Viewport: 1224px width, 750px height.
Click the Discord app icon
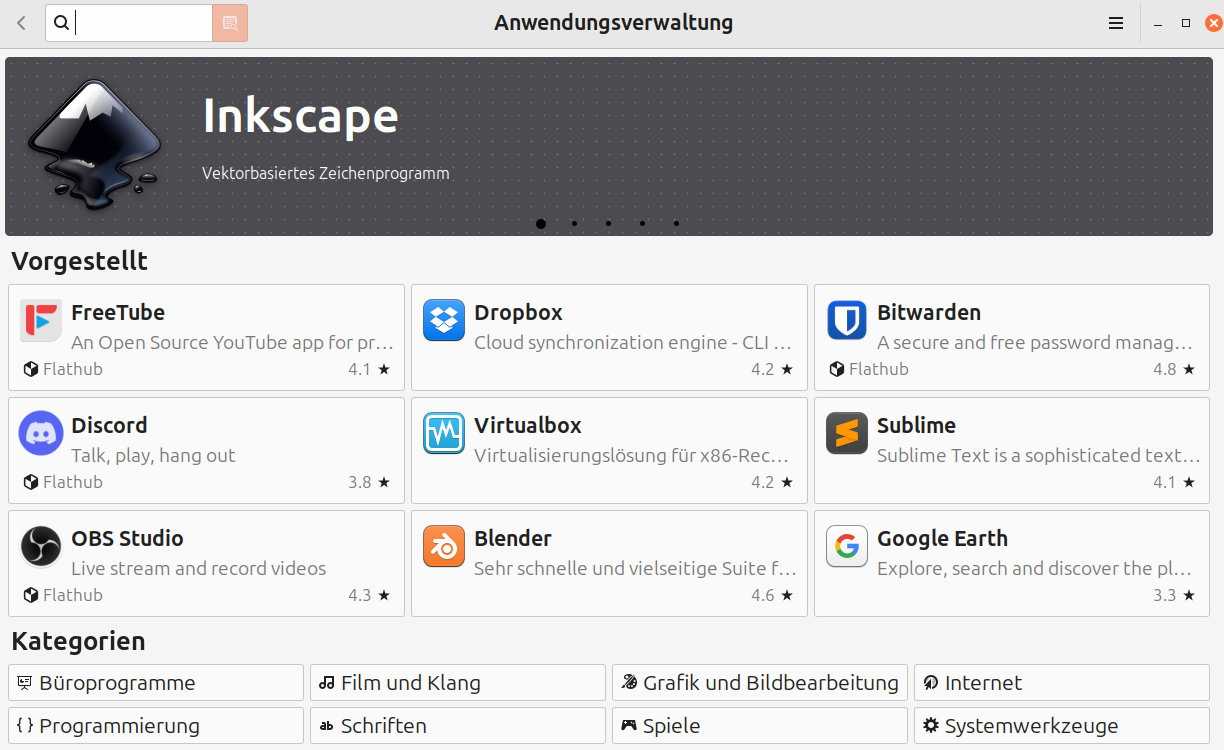pos(41,433)
